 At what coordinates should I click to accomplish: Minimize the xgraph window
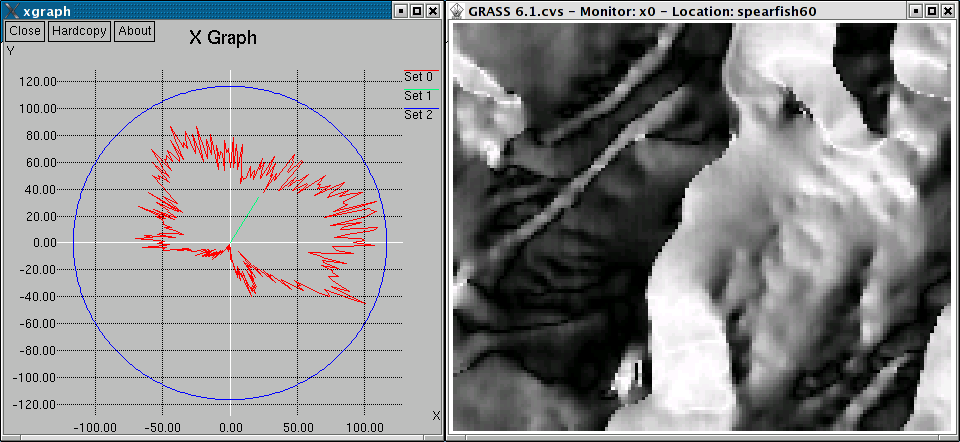[401, 11]
